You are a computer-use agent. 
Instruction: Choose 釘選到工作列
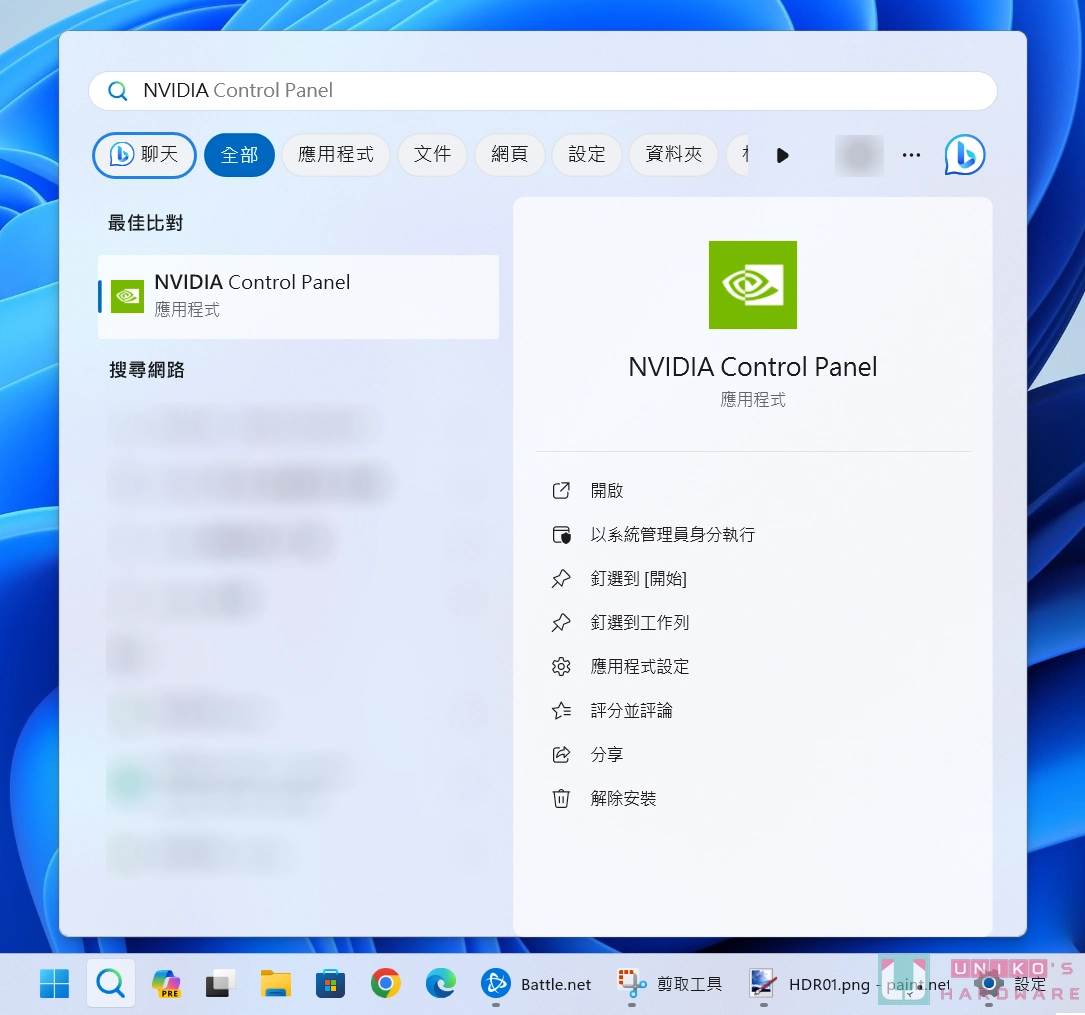pos(639,623)
